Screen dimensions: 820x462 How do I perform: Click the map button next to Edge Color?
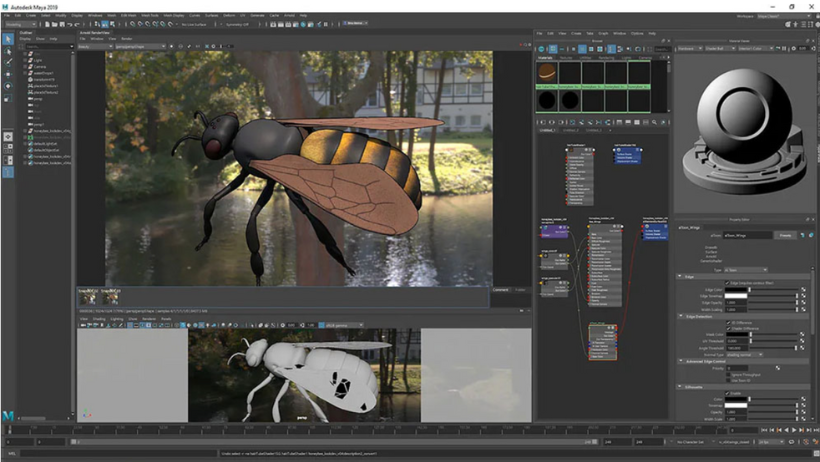pyautogui.click(x=803, y=289)
